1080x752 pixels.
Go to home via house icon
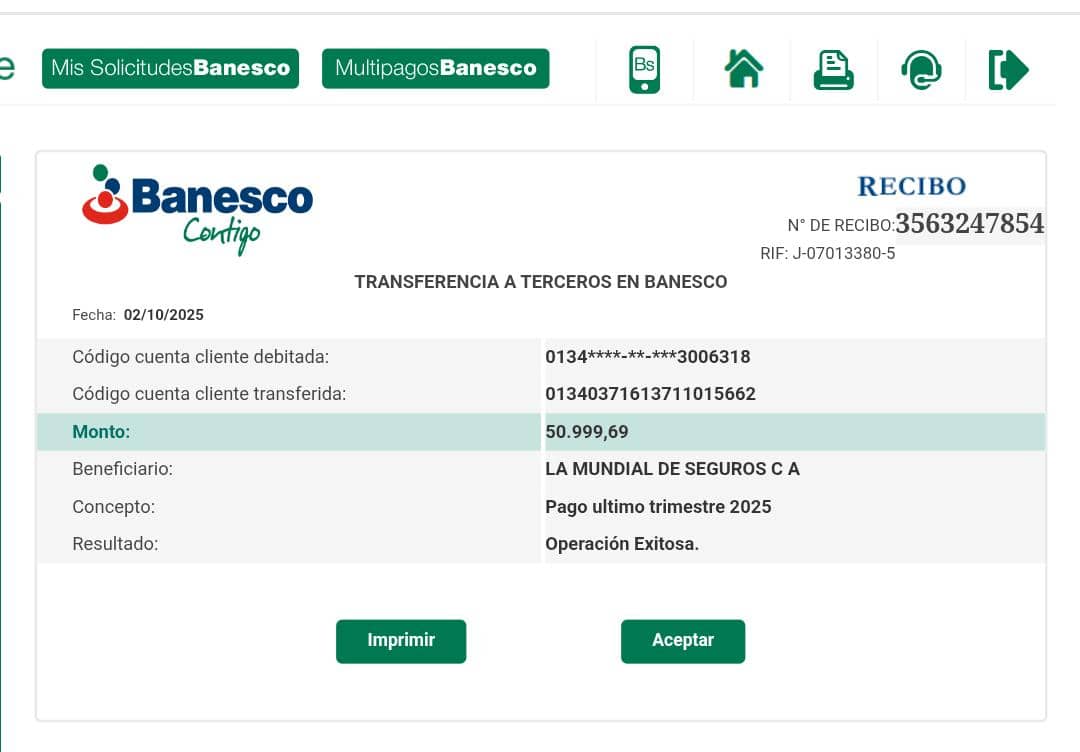click(743, 70)
